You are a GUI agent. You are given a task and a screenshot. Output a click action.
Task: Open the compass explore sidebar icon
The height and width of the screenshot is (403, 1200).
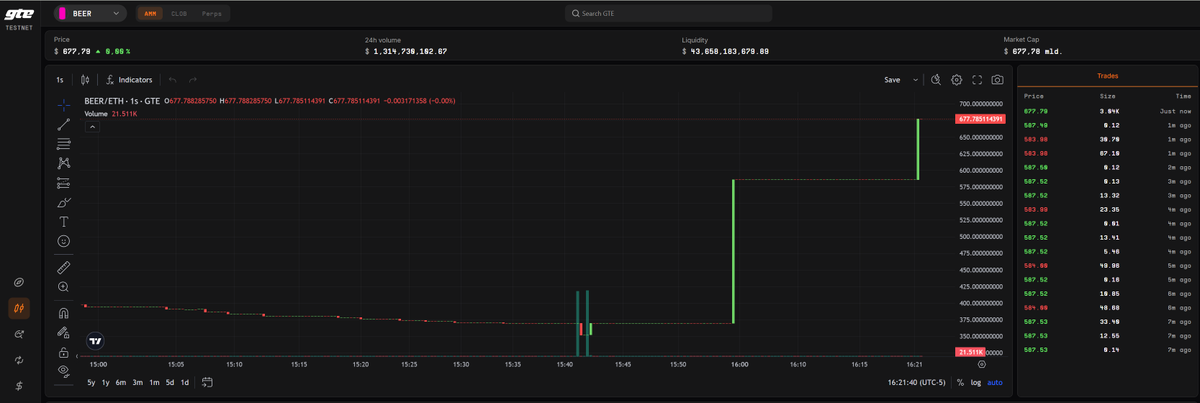coord(19,283)
